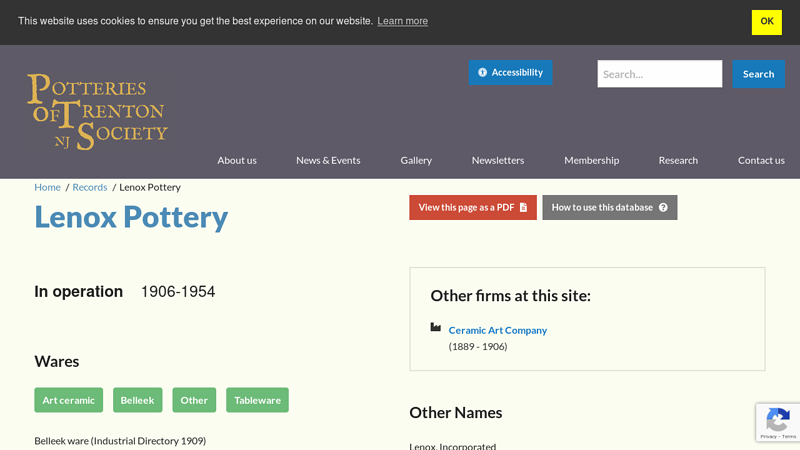This screenshot has height=450, width=800.
Task: Open the Ceramic Art Company link
Action: 497,330
